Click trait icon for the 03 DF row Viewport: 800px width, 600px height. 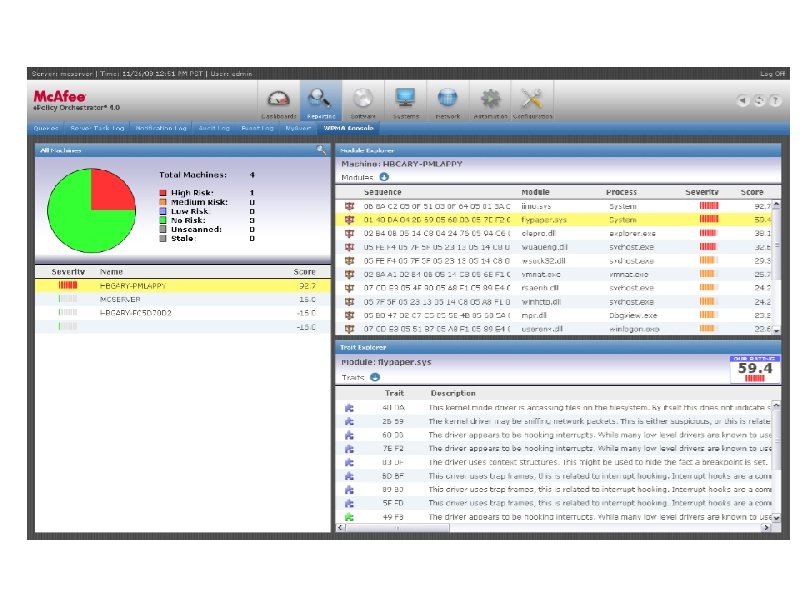[x=349, y=462]
